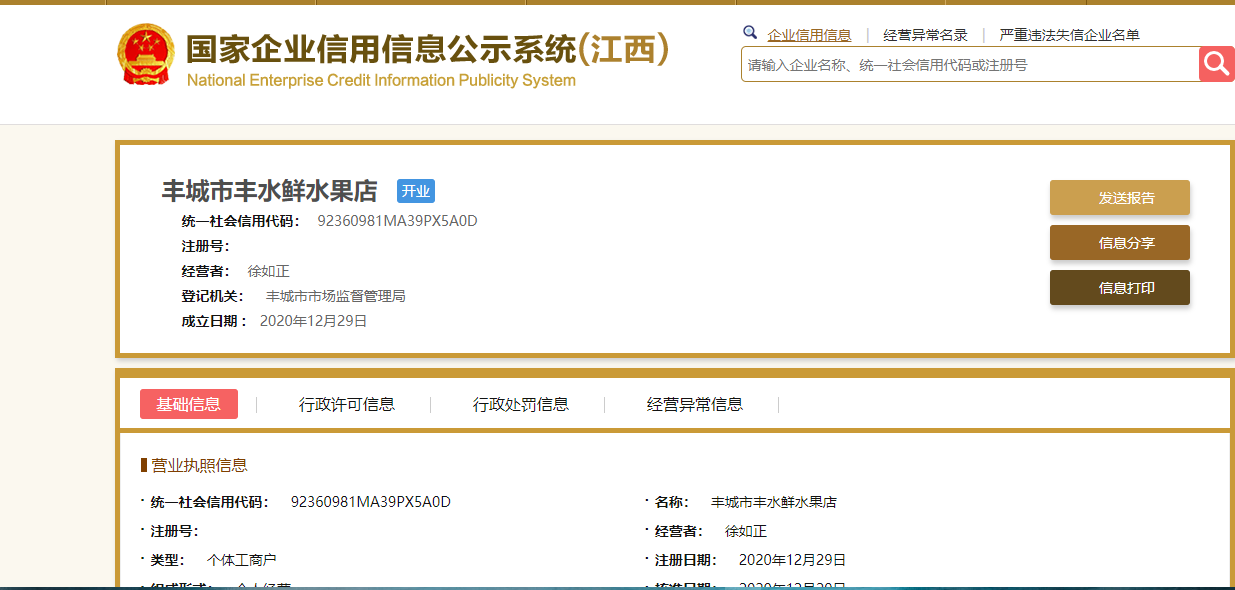Click 注册日期 value 2020年12月29日
This screenshot has height=590, width=1235.
[x=793, y=560]
